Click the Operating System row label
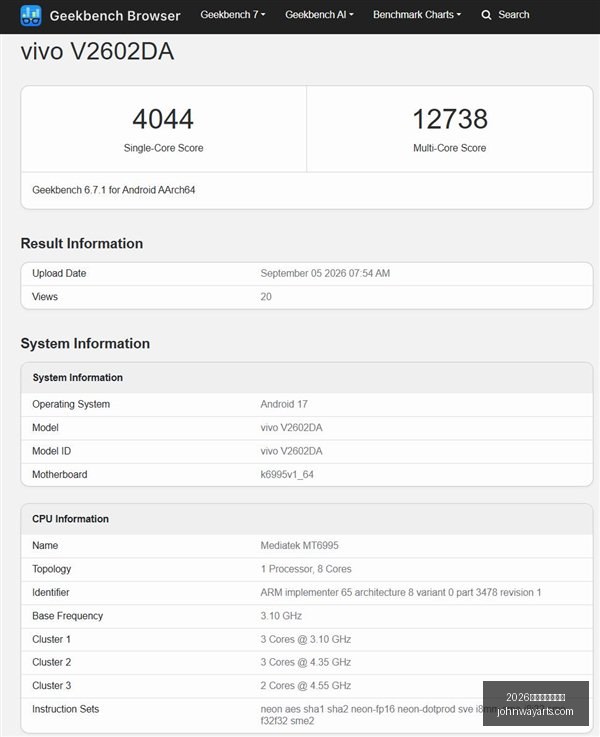Image resolution: width=600 pixels, height=737 pixels. 71,404
